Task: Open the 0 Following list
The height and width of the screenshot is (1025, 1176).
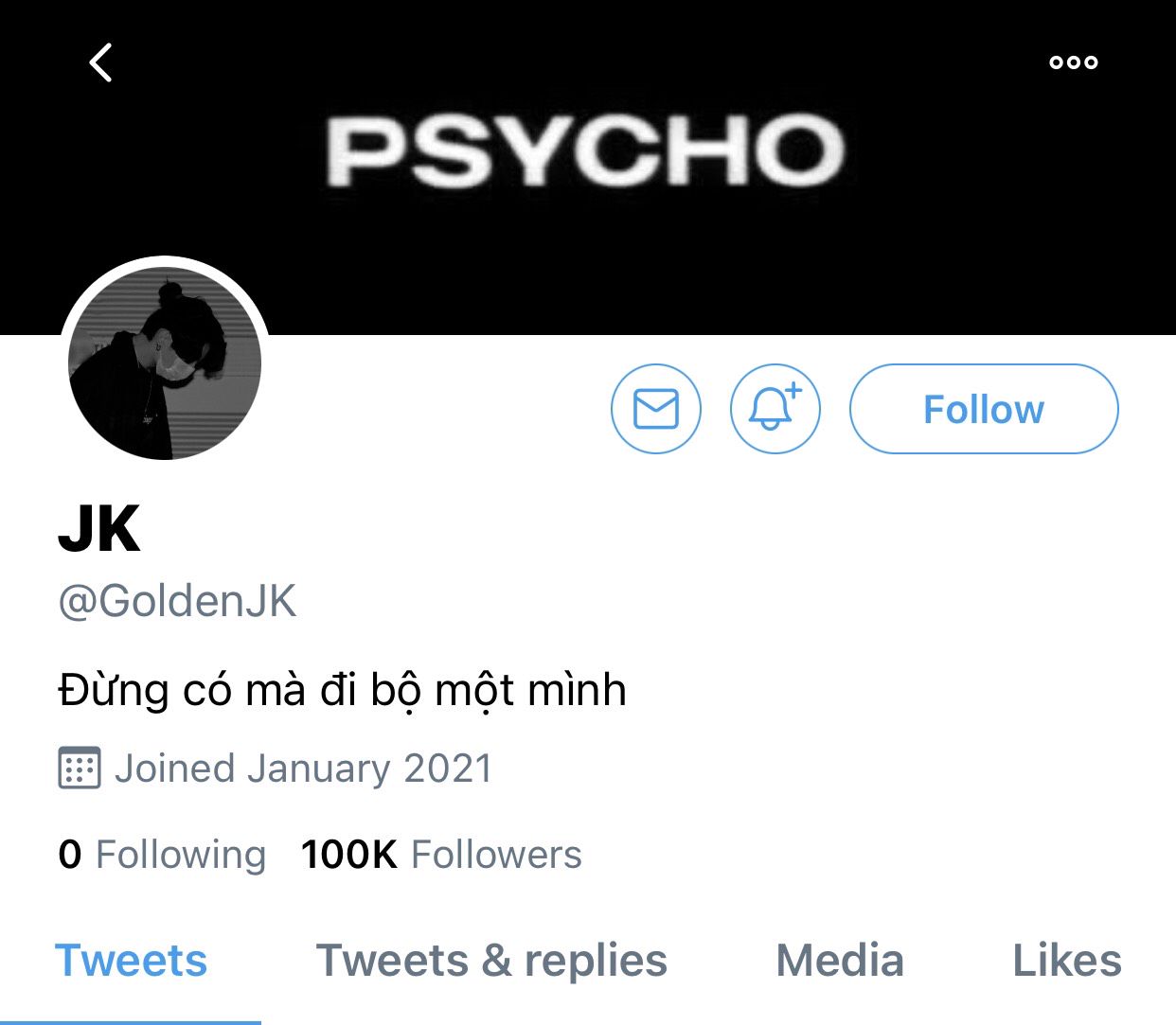Action: [x=162, y=855]
